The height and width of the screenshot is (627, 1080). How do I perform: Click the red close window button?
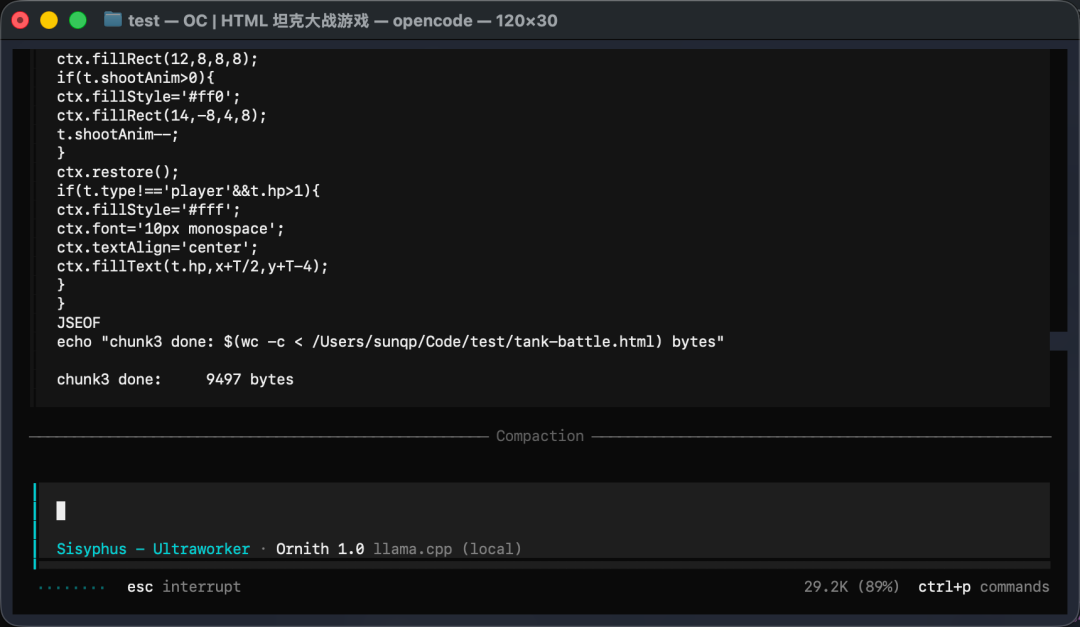point(20,20)
